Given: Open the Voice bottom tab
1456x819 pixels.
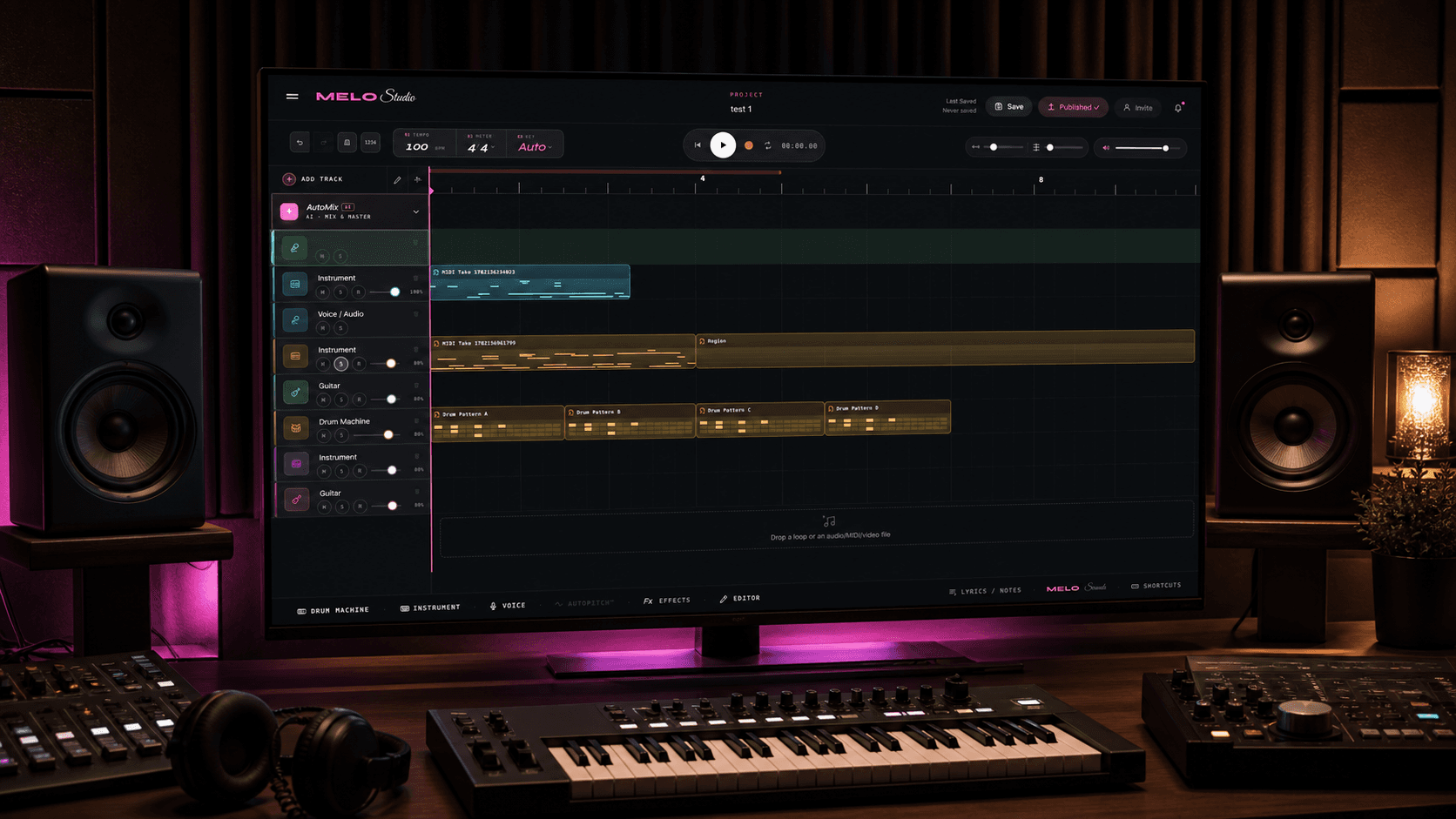Looking at the screenshot, I should [508, 605].
